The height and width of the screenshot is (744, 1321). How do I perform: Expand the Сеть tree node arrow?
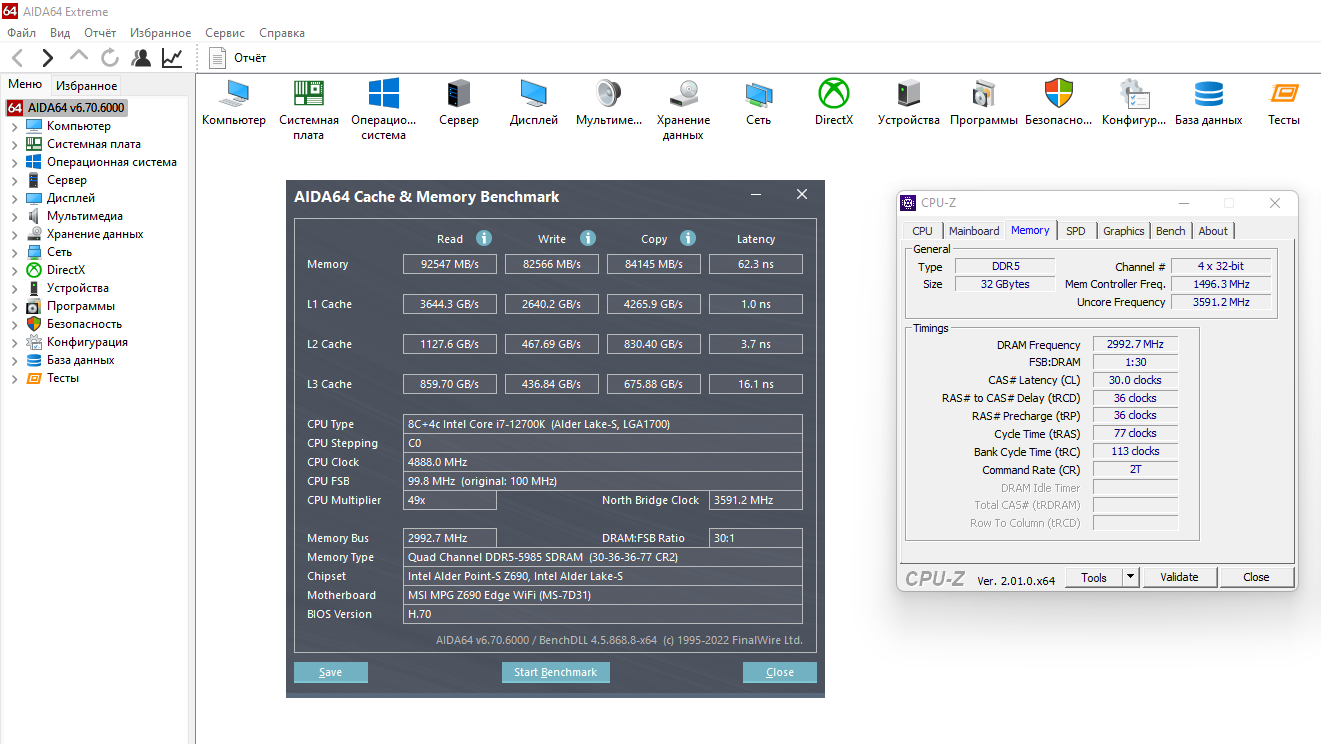pos(14,252)
